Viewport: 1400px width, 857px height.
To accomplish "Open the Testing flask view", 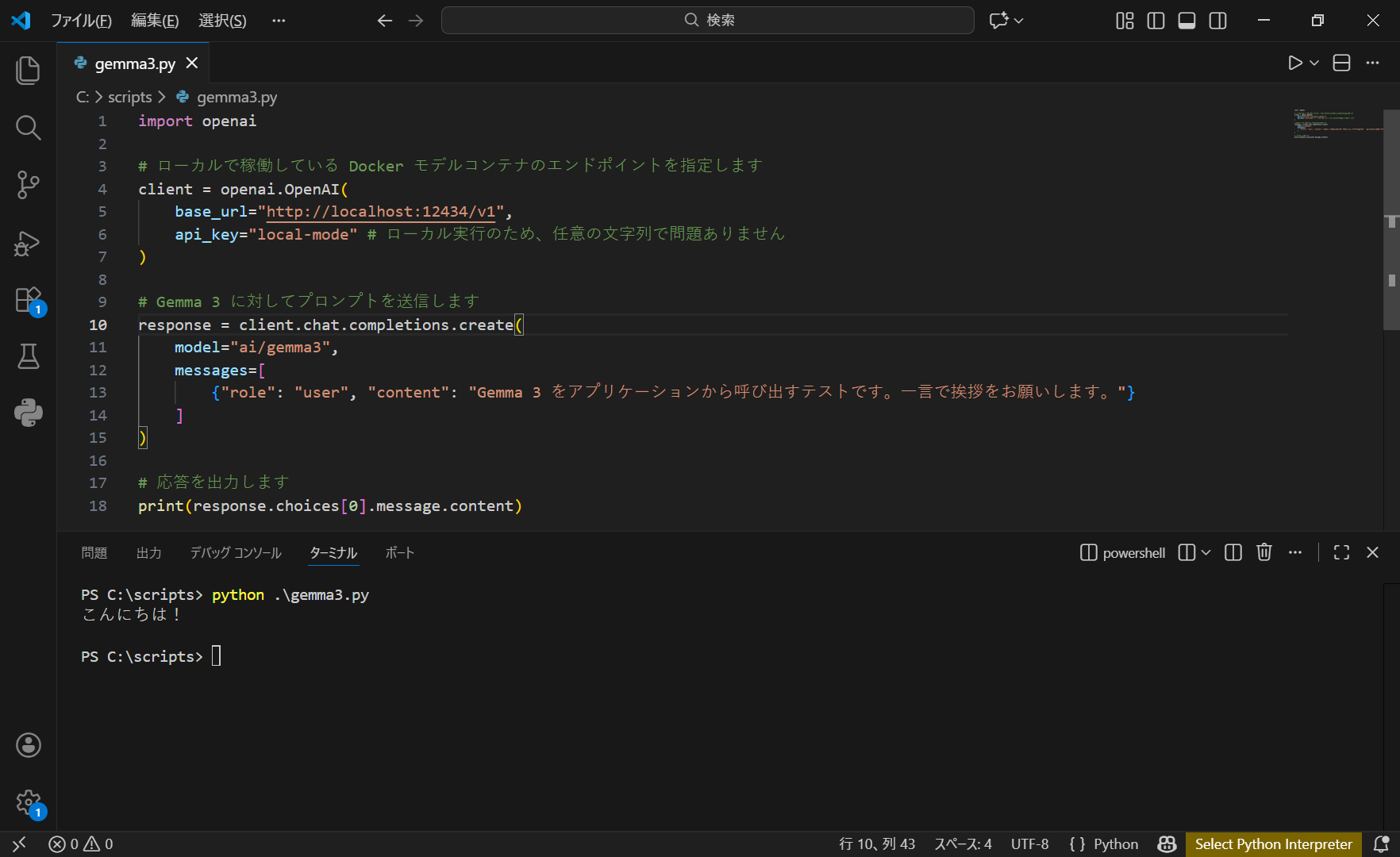I will click(x=28, y=356).
